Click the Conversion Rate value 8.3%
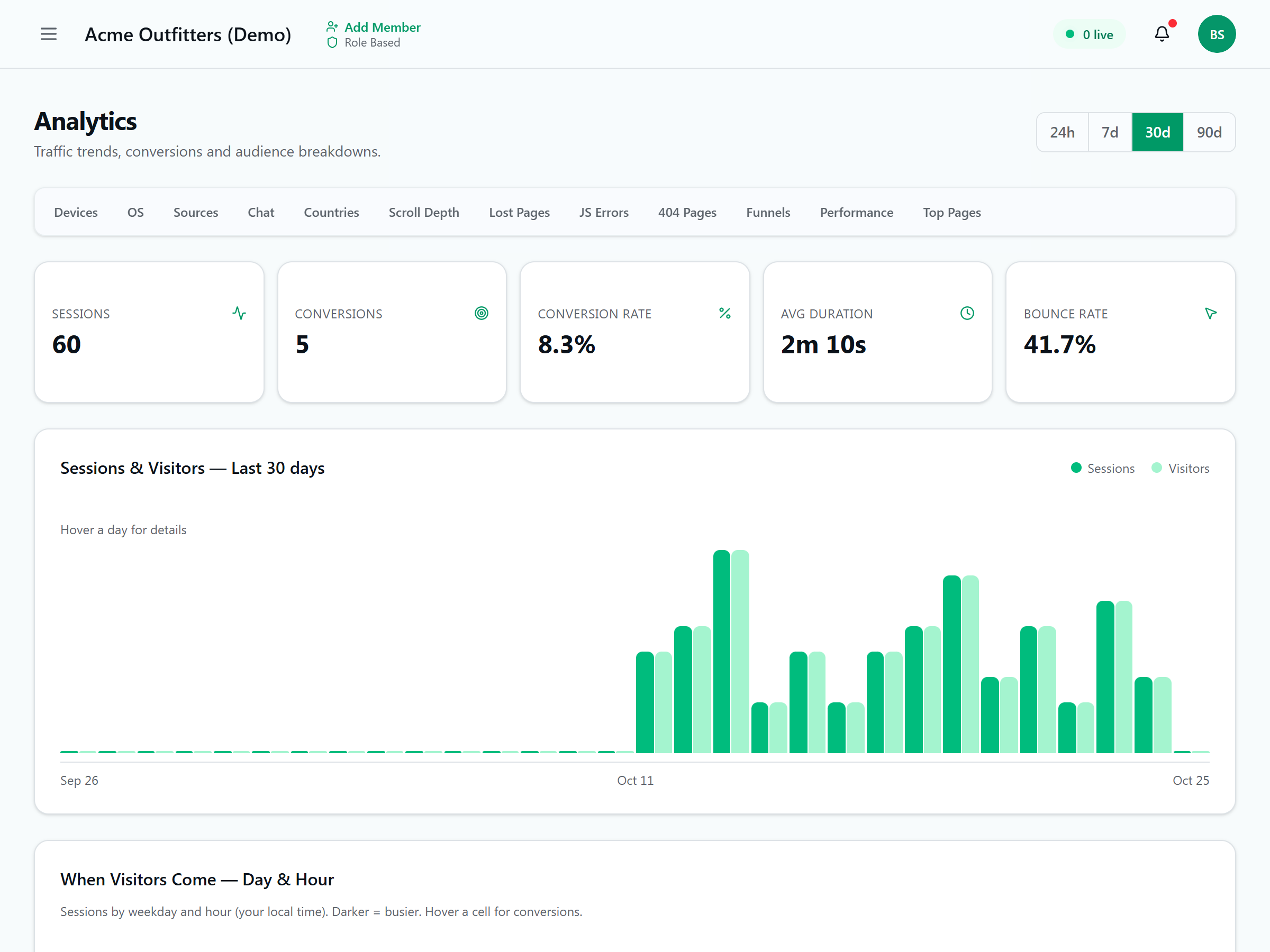The width and height of the screenshot is (1270, 952). click(x=566, y=345)
